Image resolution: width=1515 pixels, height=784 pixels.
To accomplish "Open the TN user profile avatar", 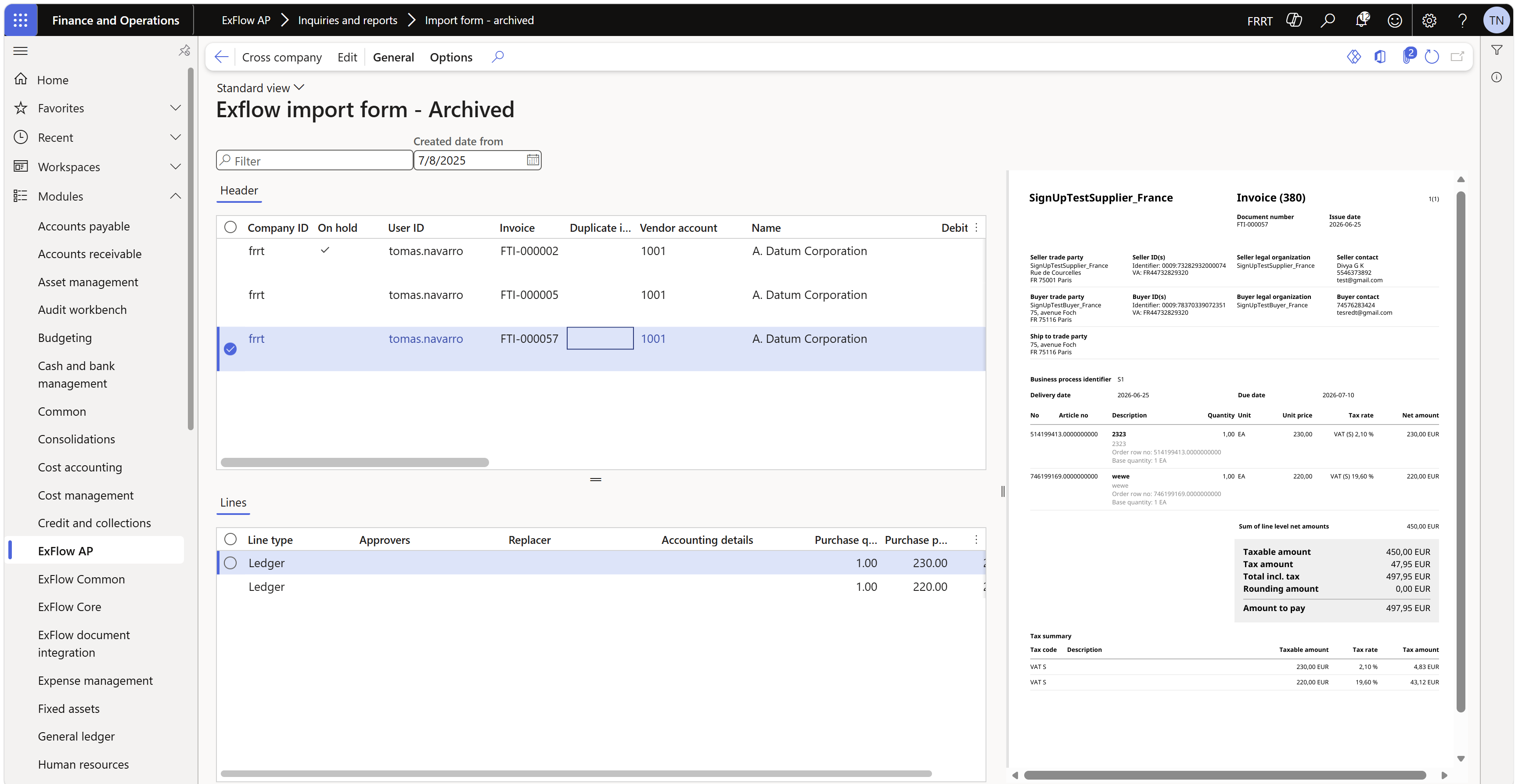I will [x=1496, y=21].
